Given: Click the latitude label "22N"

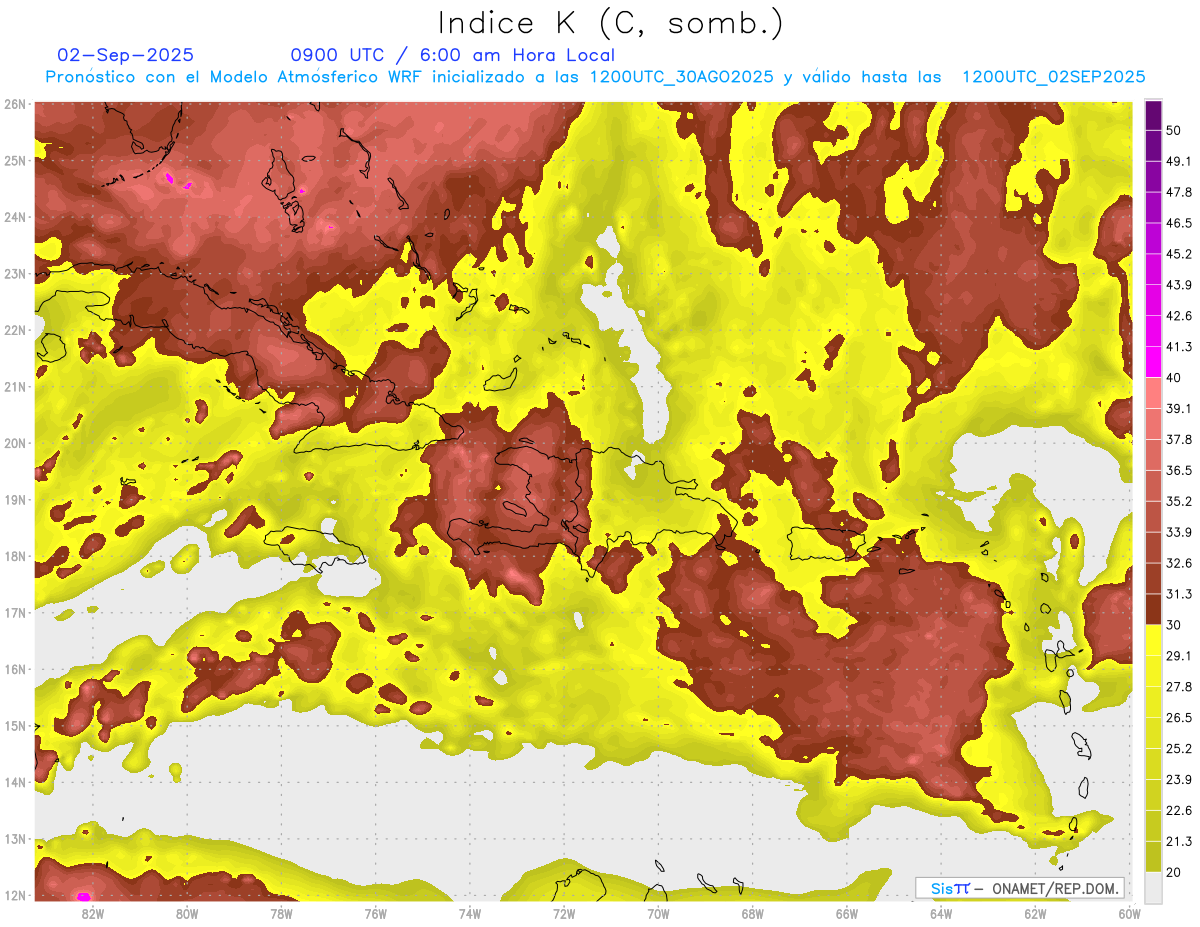Looking at the screenshot, I should click(15, 330).
